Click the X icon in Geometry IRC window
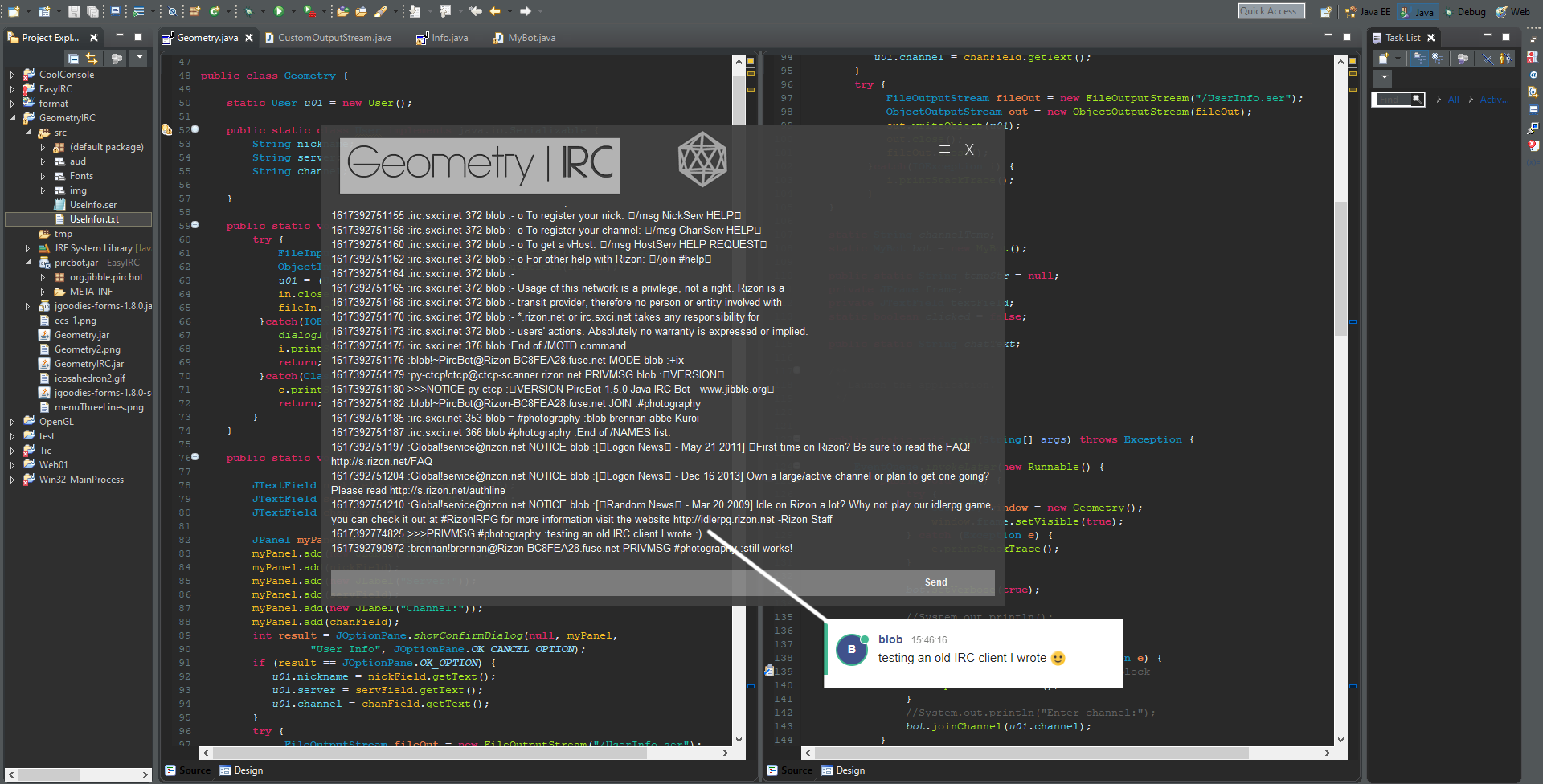This screenshot has height=784, width=1543. tap(970, 149)
